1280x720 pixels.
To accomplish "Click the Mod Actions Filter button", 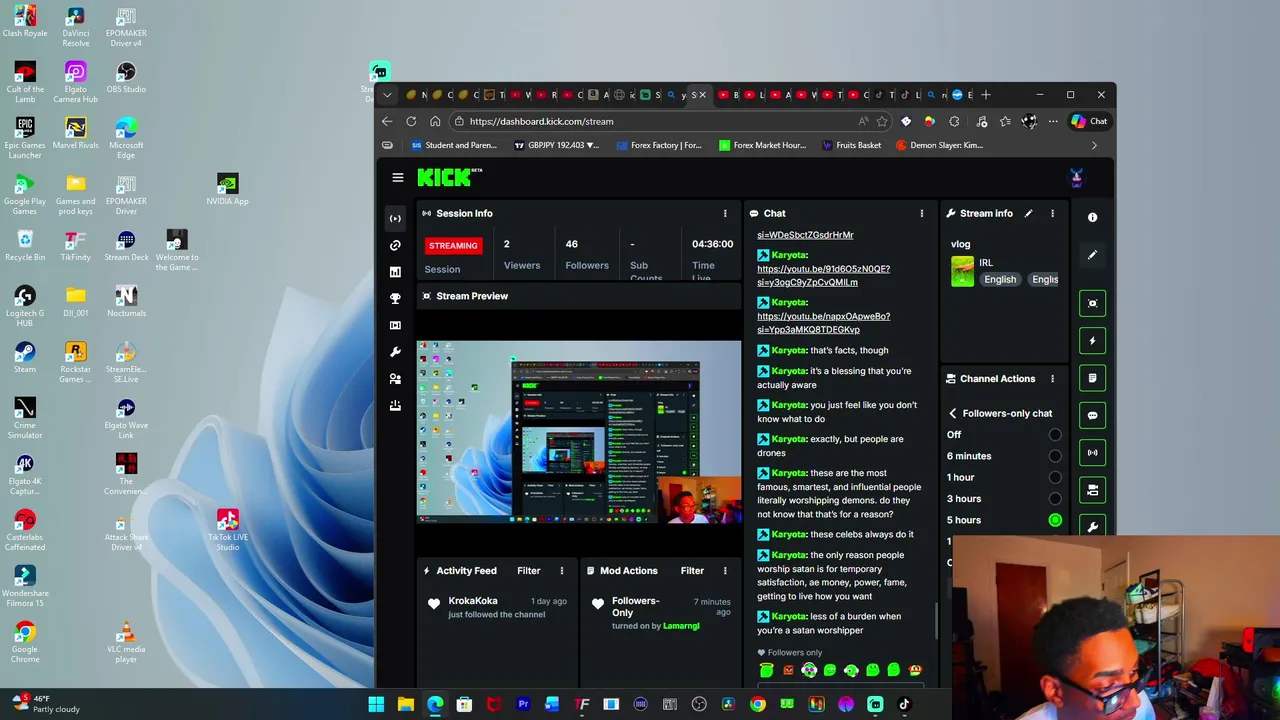I will tap(692, 571).
